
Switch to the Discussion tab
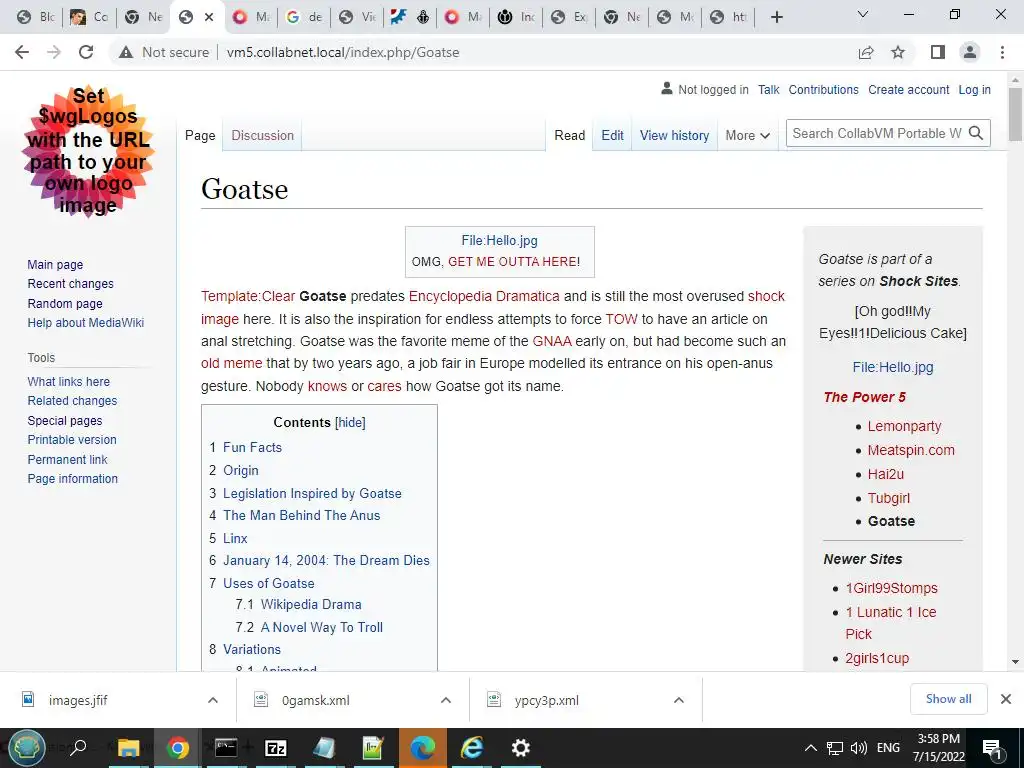point(263,135)
